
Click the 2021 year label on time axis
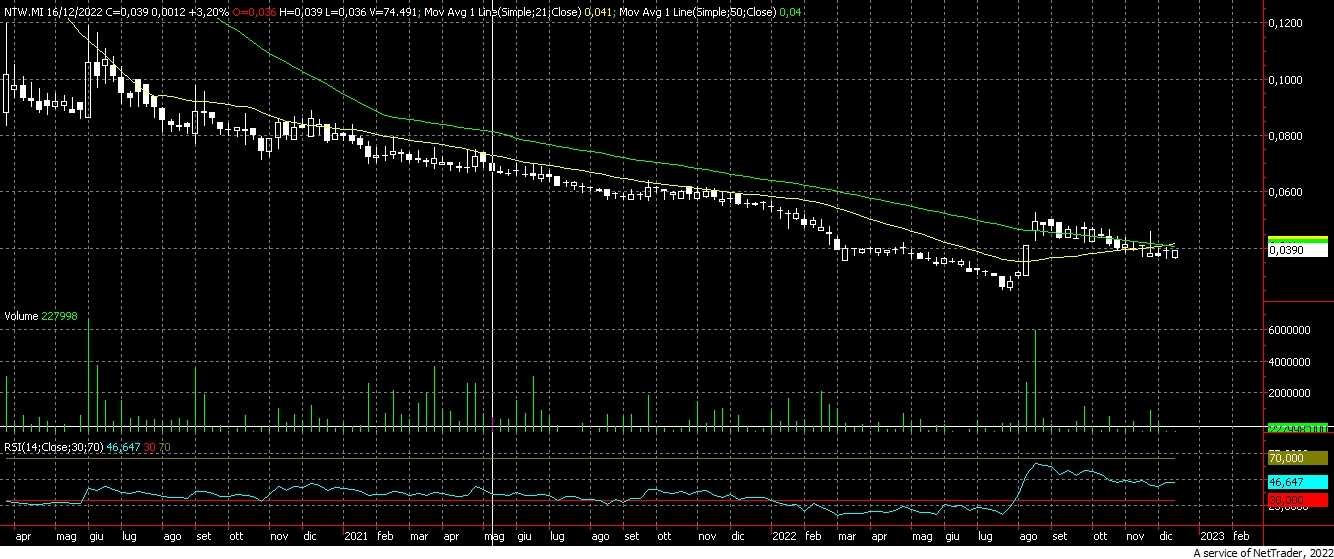[356, 536]
